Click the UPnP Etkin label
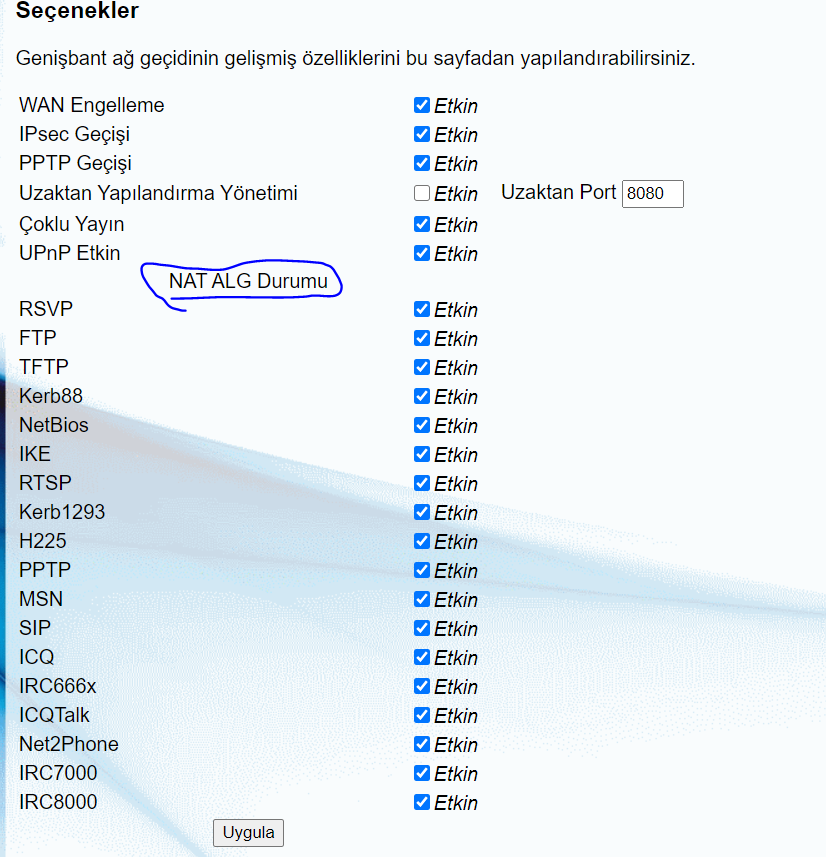The height and width of the screenshot is (857, 826). tap(69, 253)
